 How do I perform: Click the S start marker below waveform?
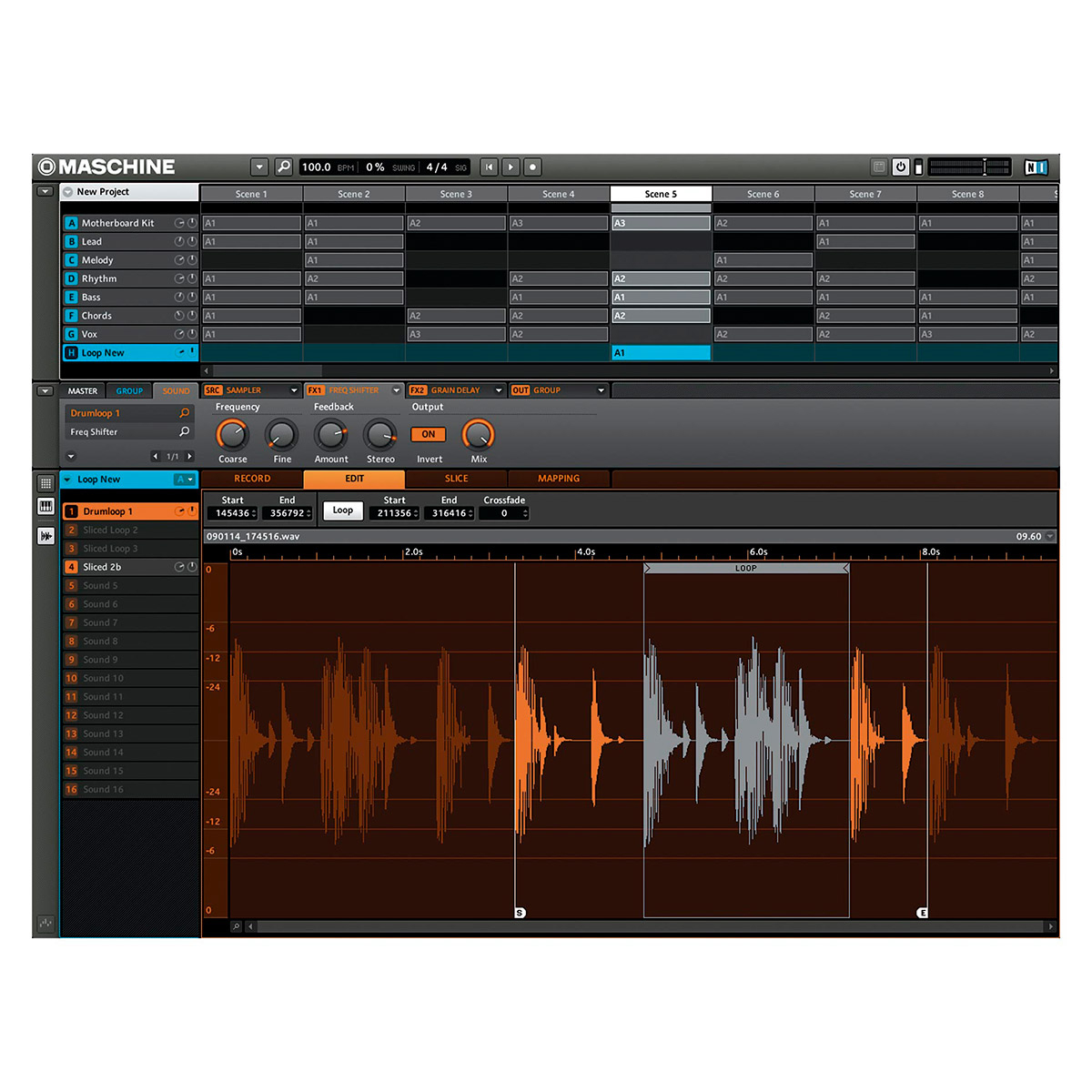(520, 913)
